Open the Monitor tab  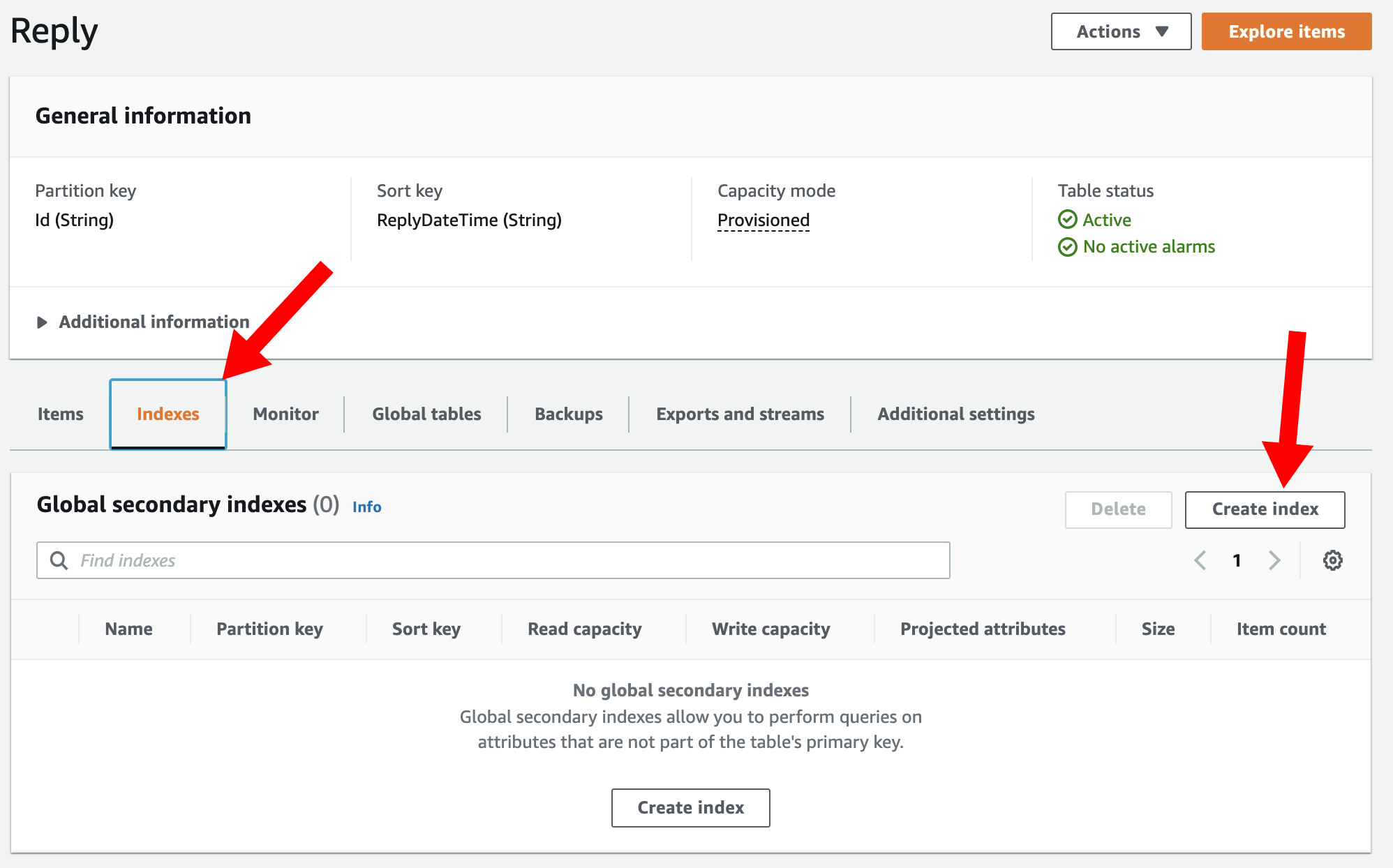[x=285, y=414]
